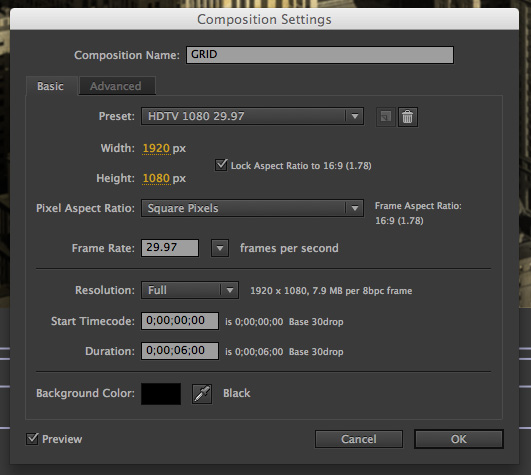Switch to the Advanced tab
Image resolution: width=531 pixels, height=475 pixels.
coord(117,86)
